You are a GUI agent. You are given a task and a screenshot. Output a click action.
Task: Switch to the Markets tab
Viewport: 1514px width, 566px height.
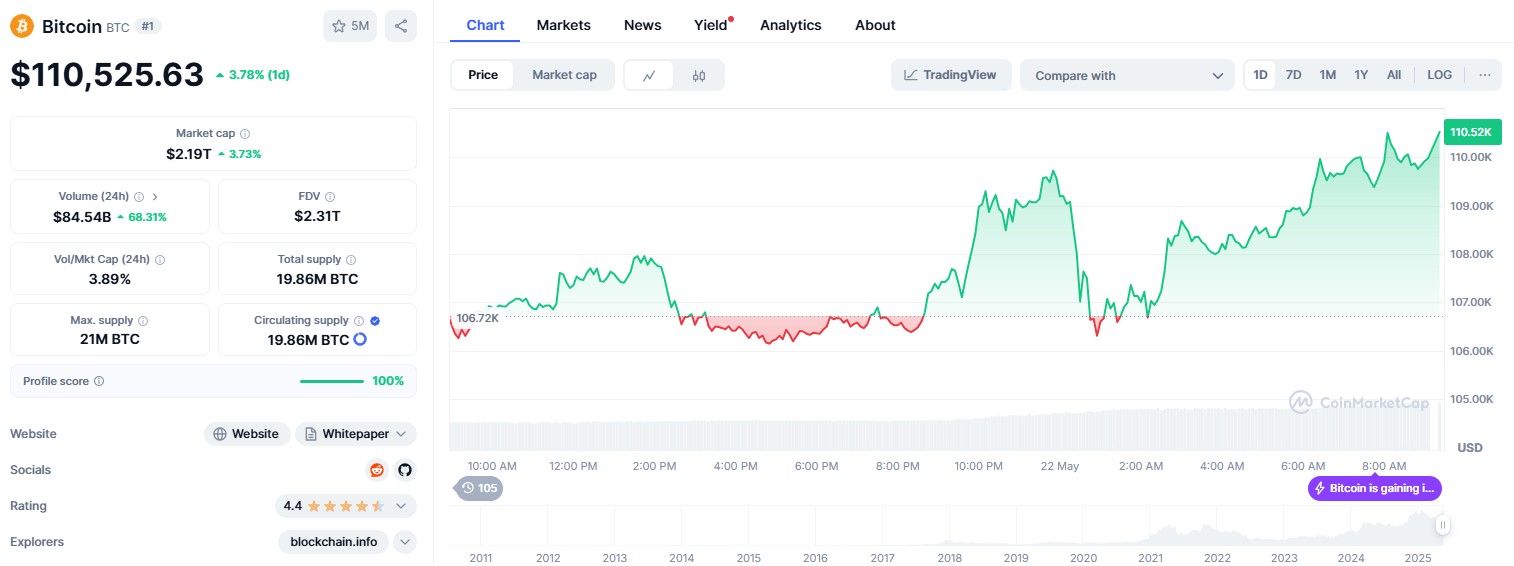click(x=563, y=25)
